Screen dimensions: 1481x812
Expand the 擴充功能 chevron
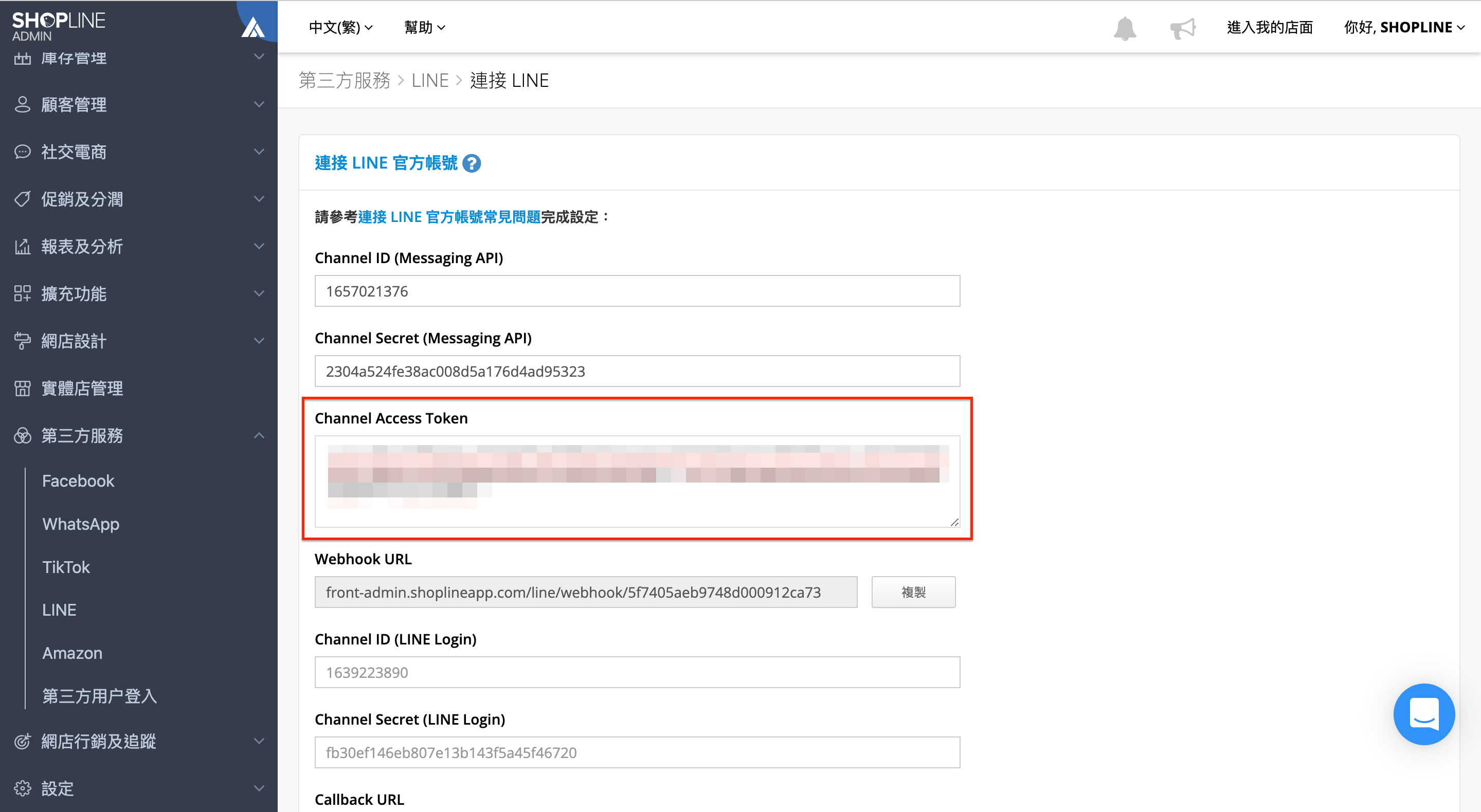[259, 293]
